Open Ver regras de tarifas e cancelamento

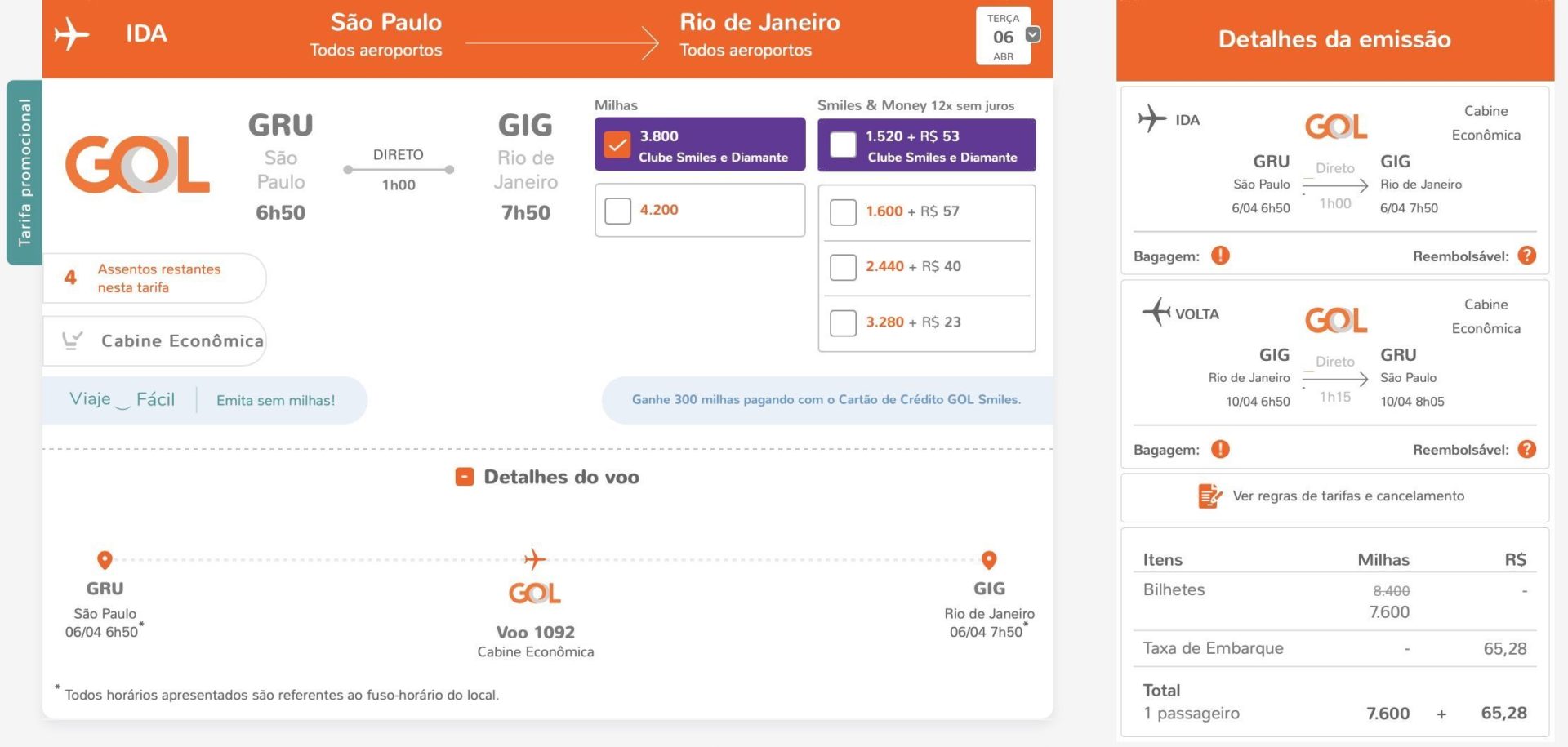[x=1334, y=496]
